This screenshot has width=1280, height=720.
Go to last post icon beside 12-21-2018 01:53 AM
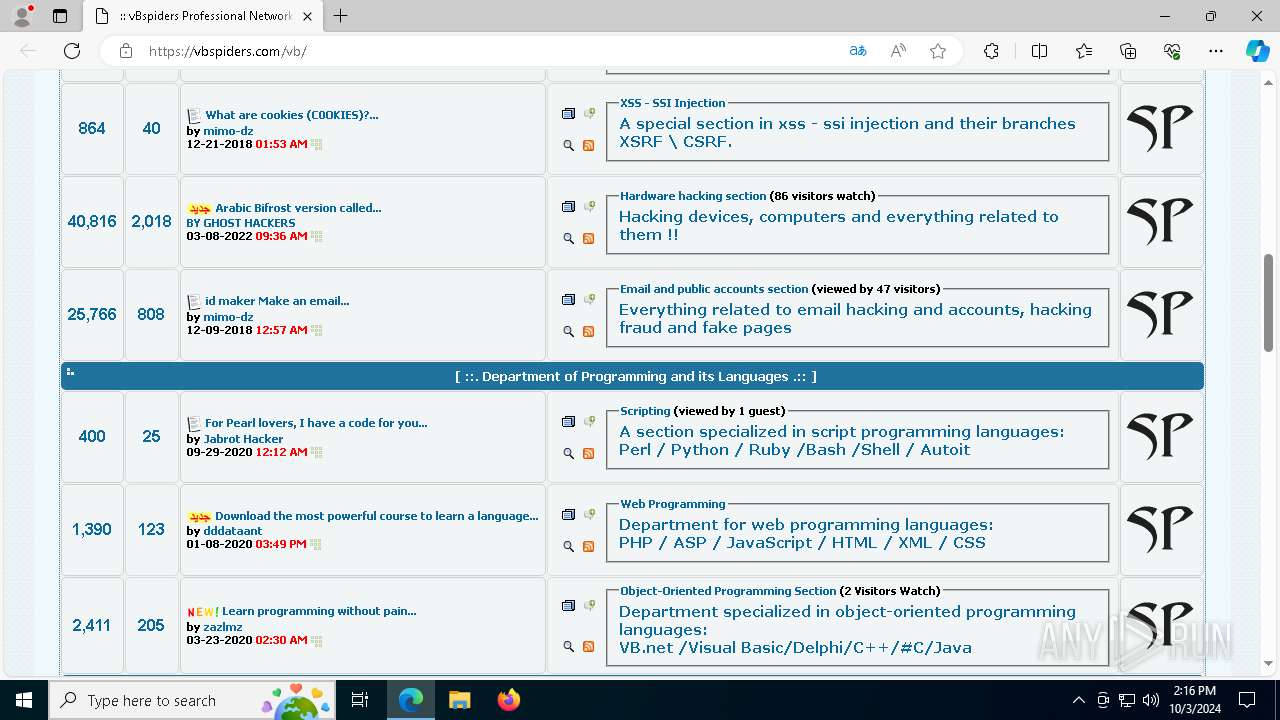pos(316,144)
